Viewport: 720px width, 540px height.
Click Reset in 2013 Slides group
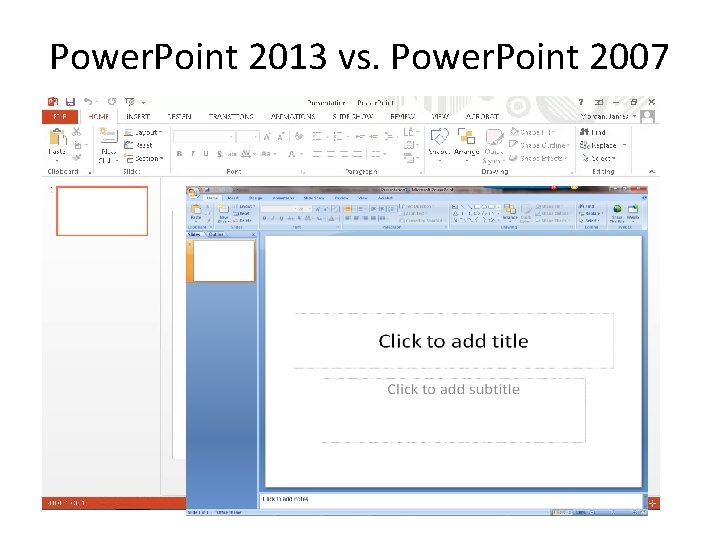pyautogui.click(x=138, y=145)
